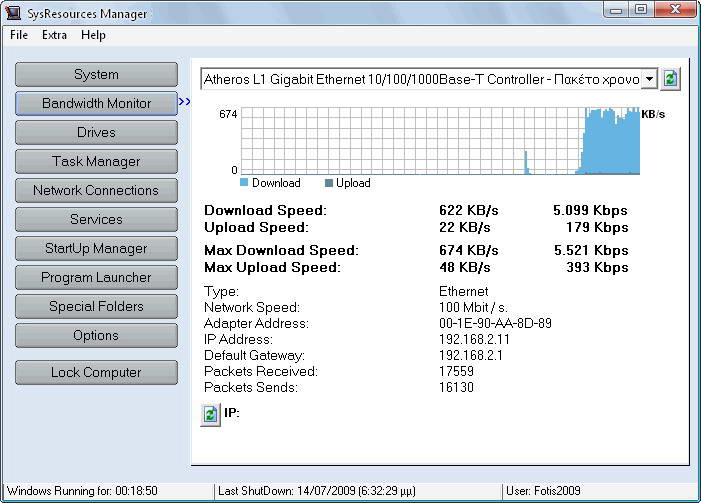Open the Help menu
The image size is (701, 503).
coord(93,35)
